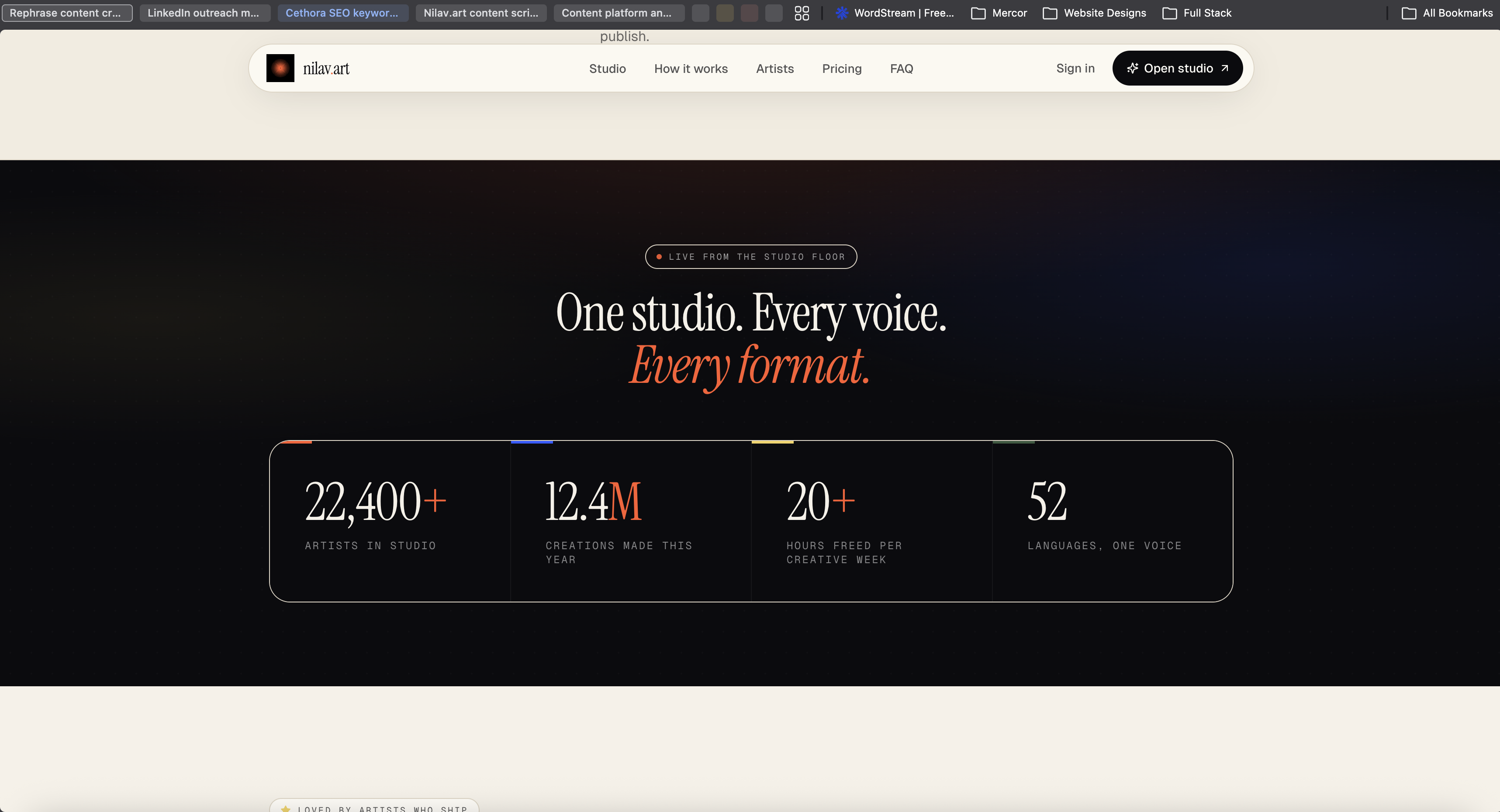Go to Studio nav link
Image resolution: width=1500 pixels, height=812 pixels.
point(607,69)
